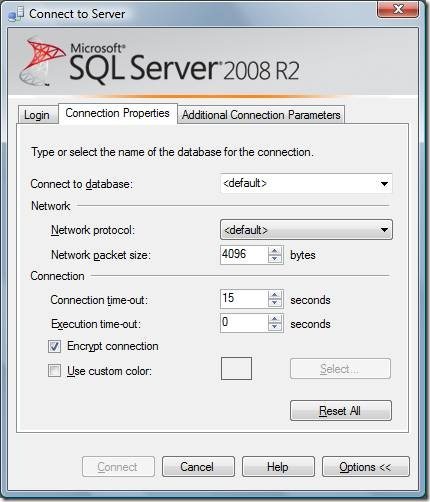Click the Select... color button
This screenshot has height=502, width=430.
pos(340,369)
